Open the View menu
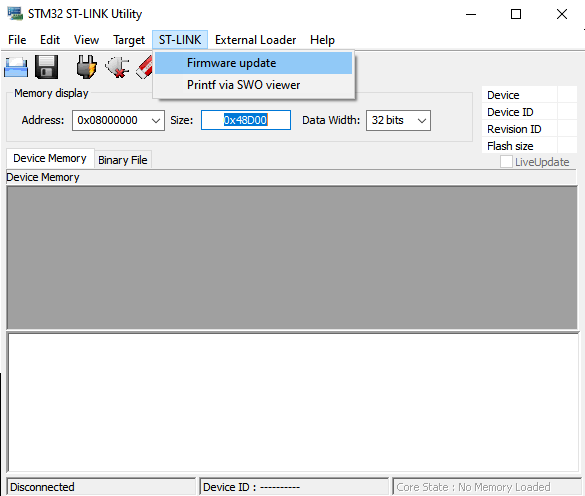The width and height of the screenshot is (585, 496). point(87,40)
